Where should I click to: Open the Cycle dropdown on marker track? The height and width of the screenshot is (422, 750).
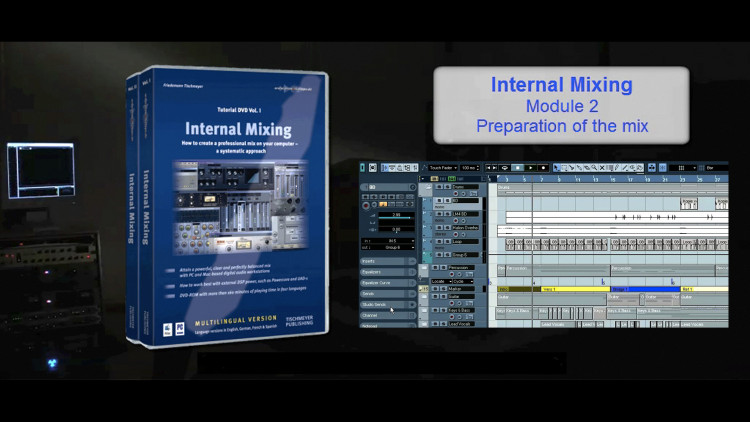463,282
